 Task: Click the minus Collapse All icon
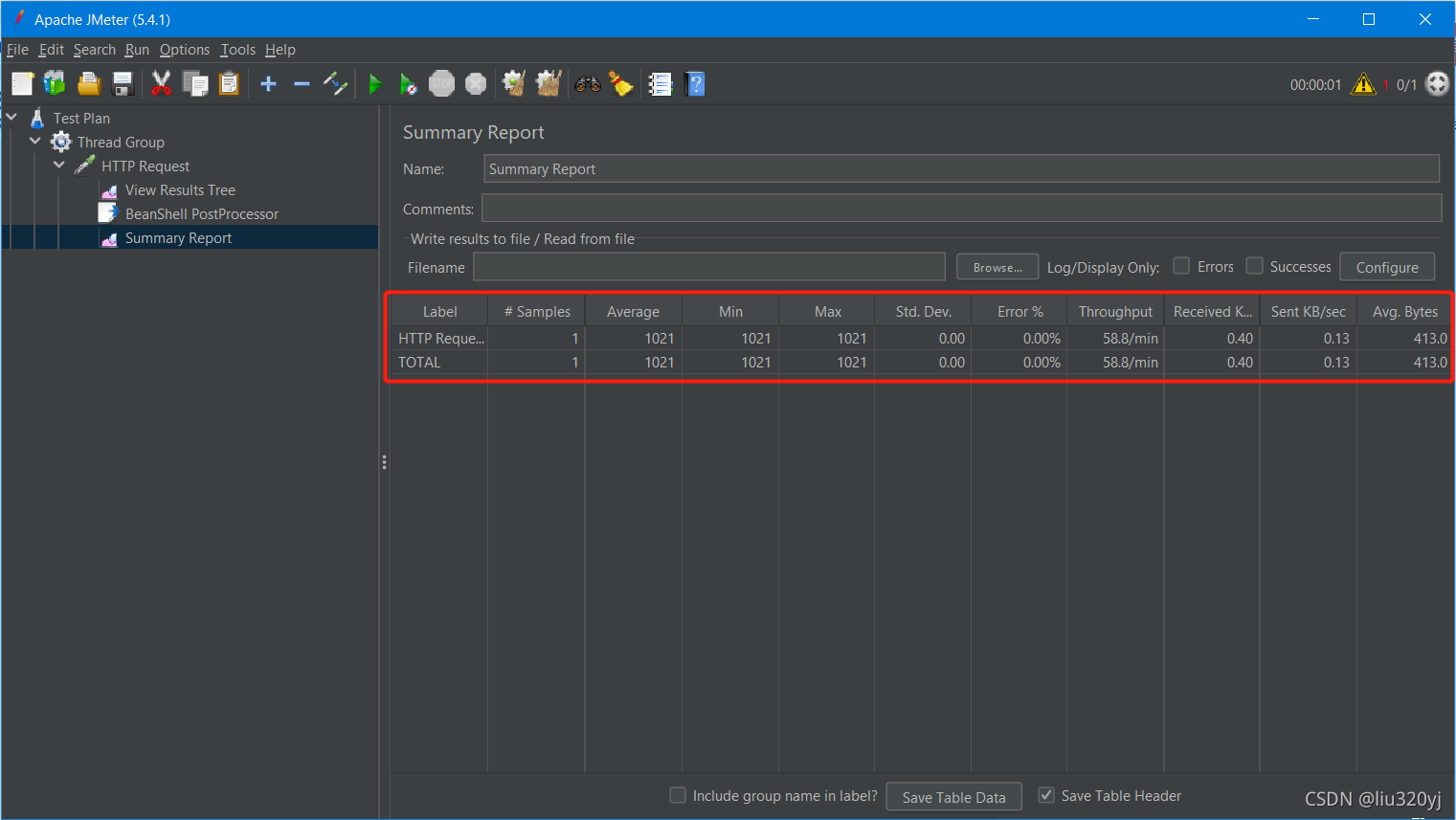pyautogui.click(x=302, y=84)
